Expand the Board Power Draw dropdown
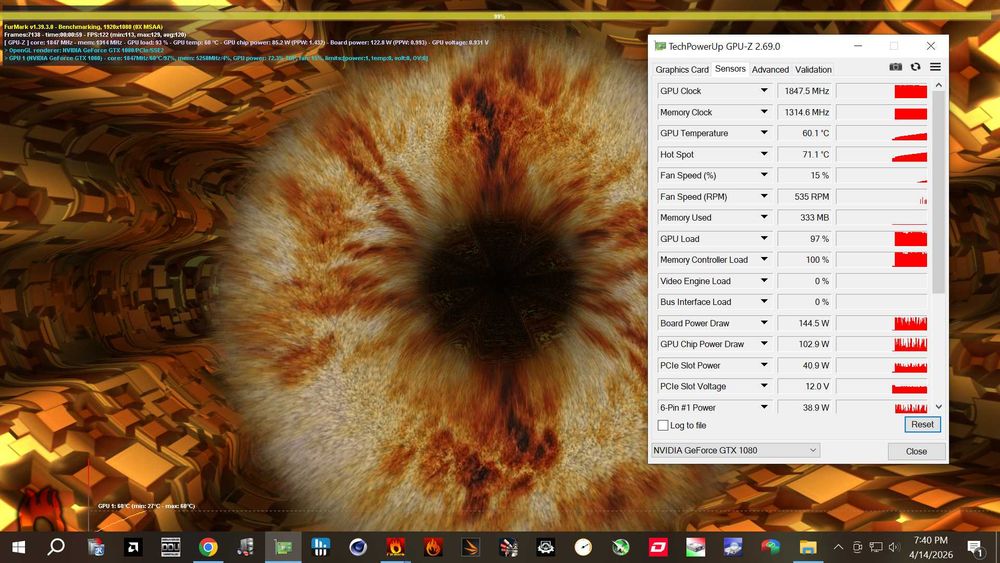Viewport: 1000px width, 563px height. [x=764, y=323]
